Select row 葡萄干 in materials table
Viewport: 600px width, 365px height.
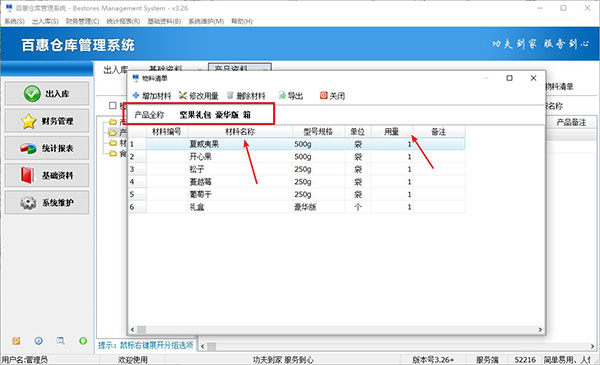click(297, 194)
